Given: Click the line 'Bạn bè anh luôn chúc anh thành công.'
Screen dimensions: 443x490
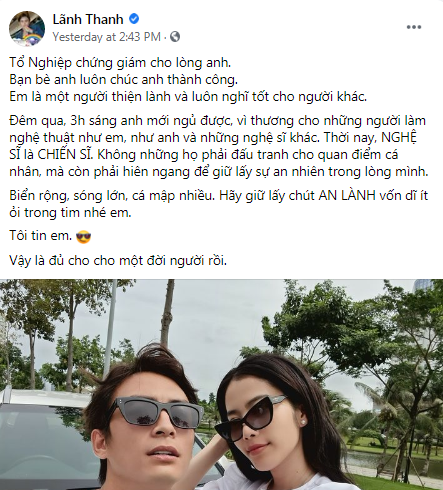Looking at the screenshot, I should tap(123, 80).
